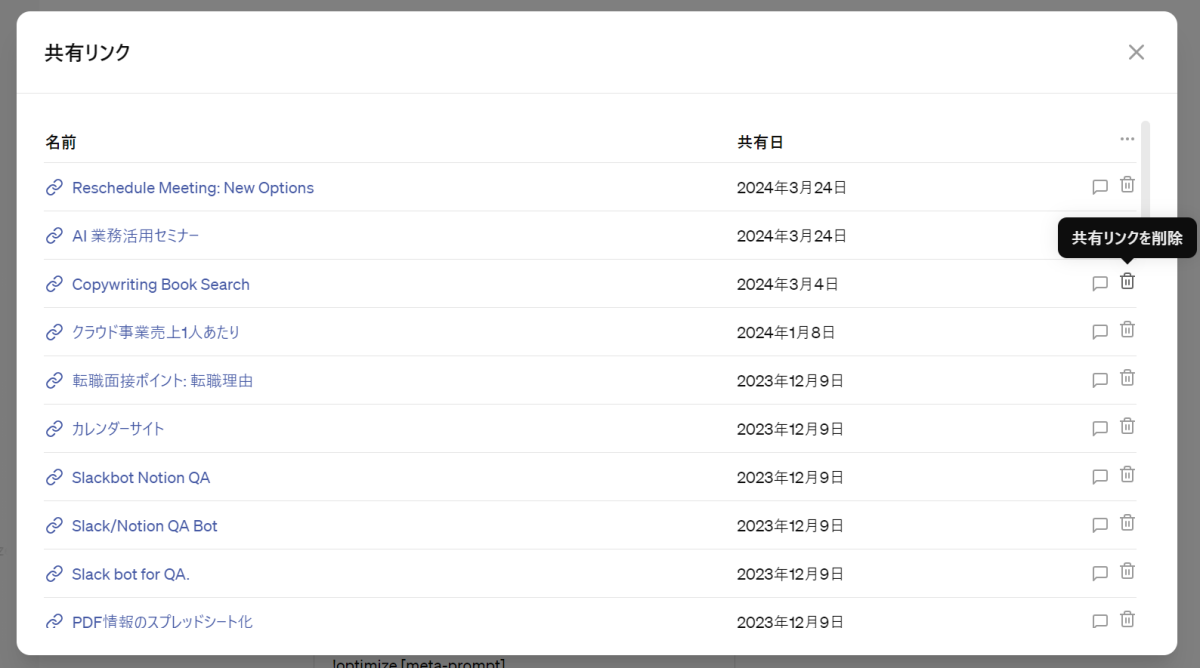1200x668 pixels.
Task: Open the Slackbot Notion QA link
Action: click(141, 477)
